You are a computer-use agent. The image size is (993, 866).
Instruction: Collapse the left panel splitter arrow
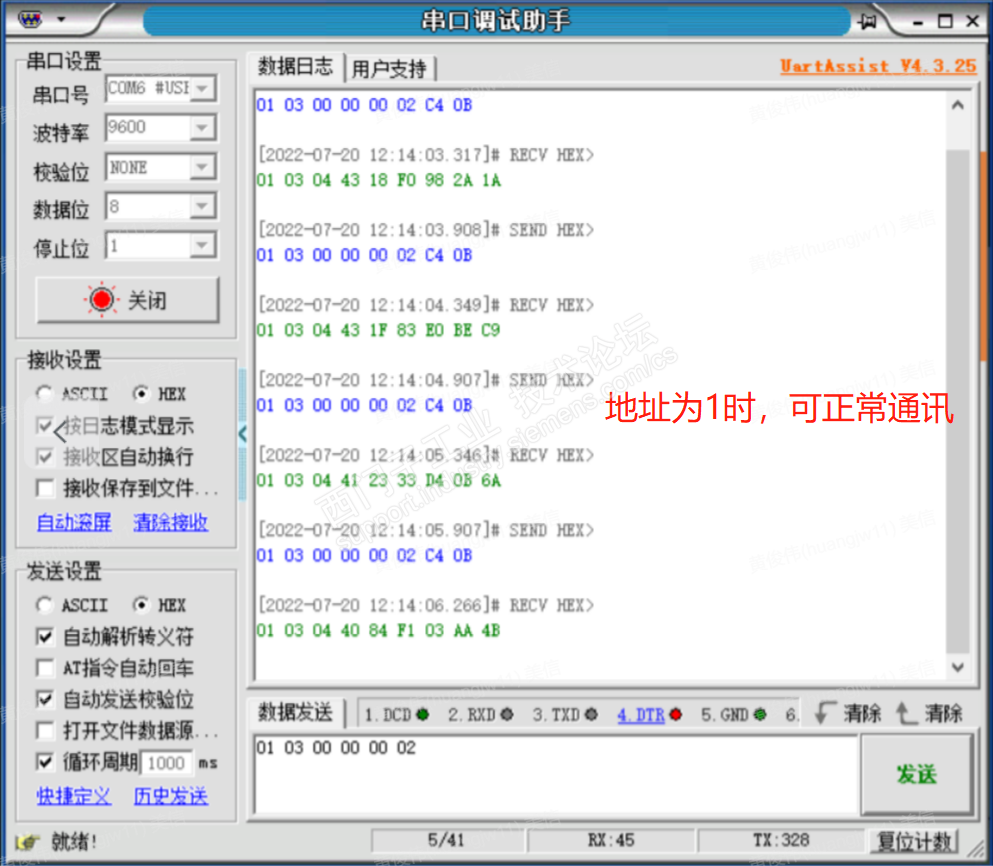[x=243, y=435]
